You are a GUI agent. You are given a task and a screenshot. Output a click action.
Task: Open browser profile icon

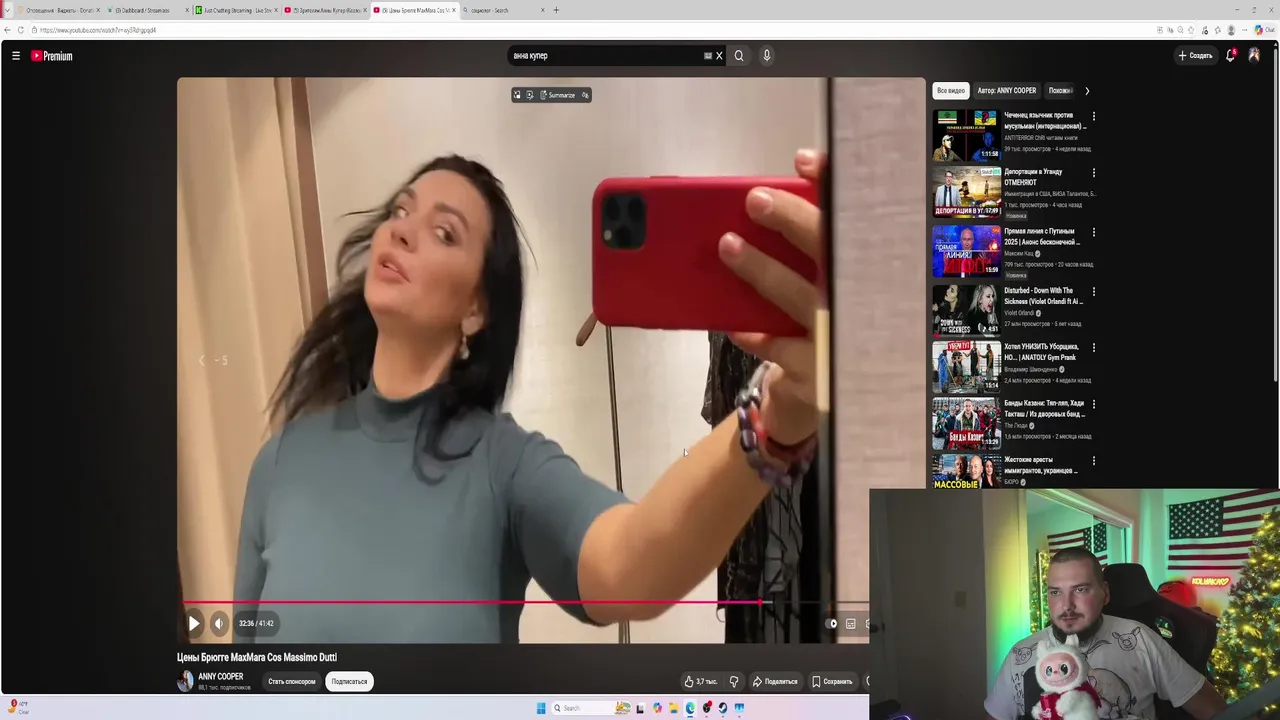point(1231,30)
